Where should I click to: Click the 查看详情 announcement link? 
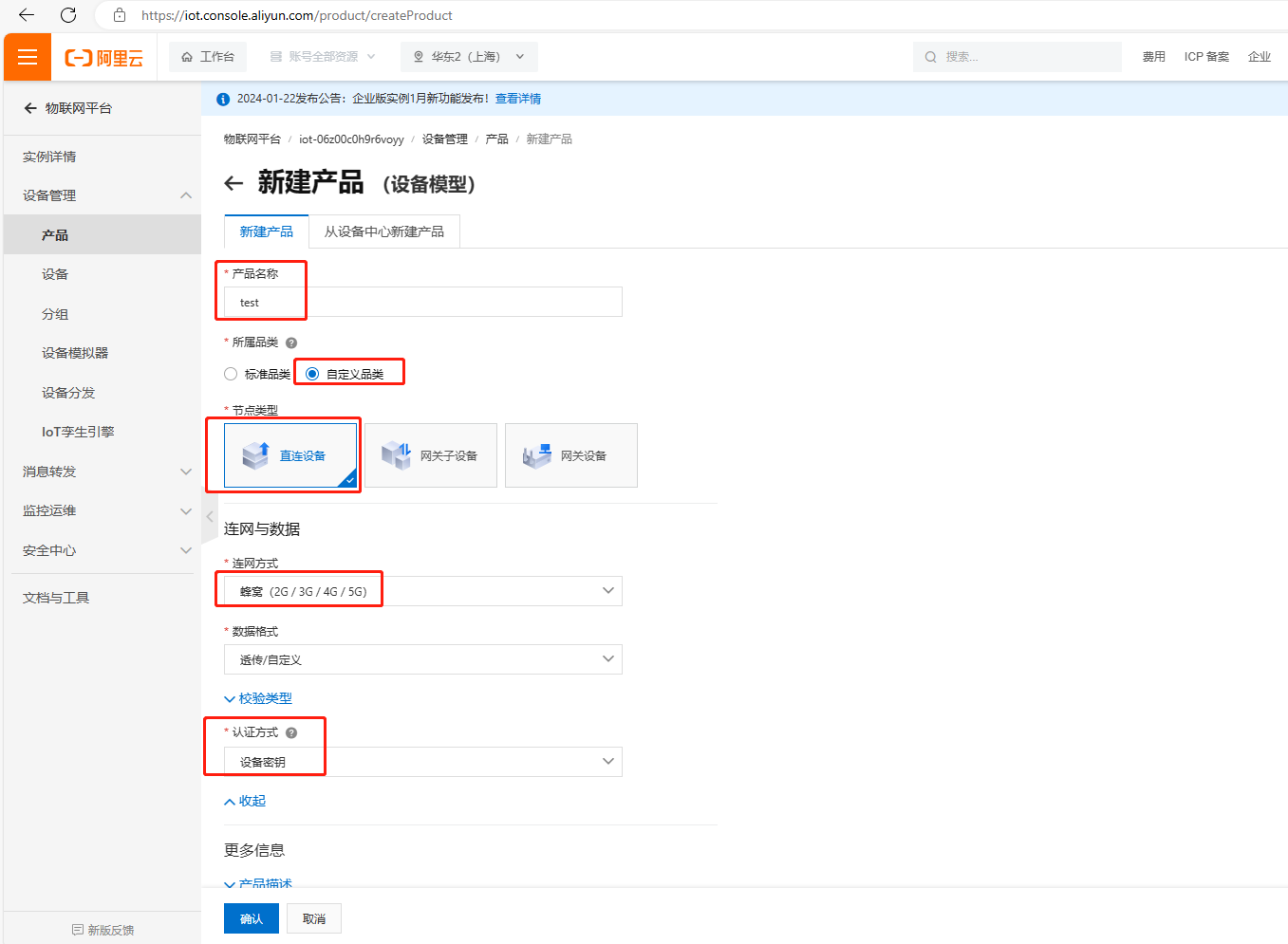[518, 99]
